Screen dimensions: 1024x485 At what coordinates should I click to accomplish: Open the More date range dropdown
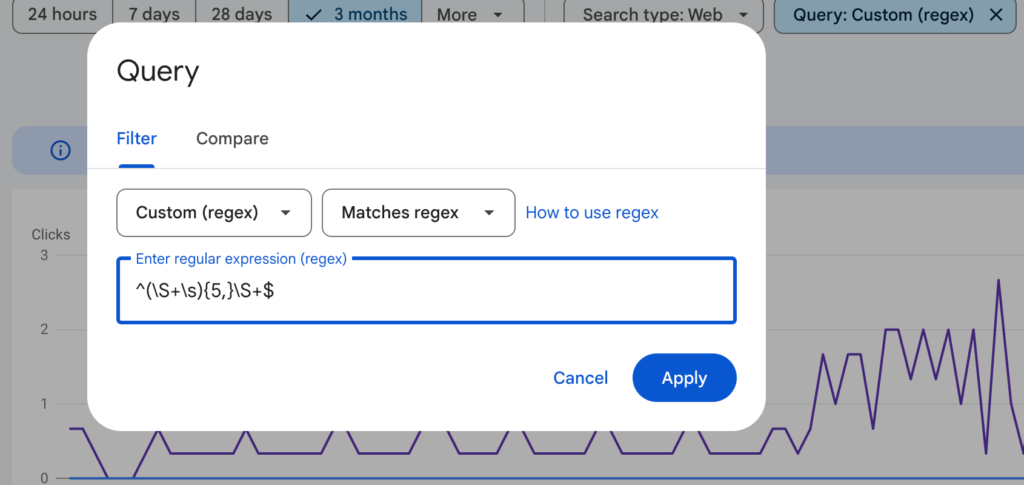point(469,15)
